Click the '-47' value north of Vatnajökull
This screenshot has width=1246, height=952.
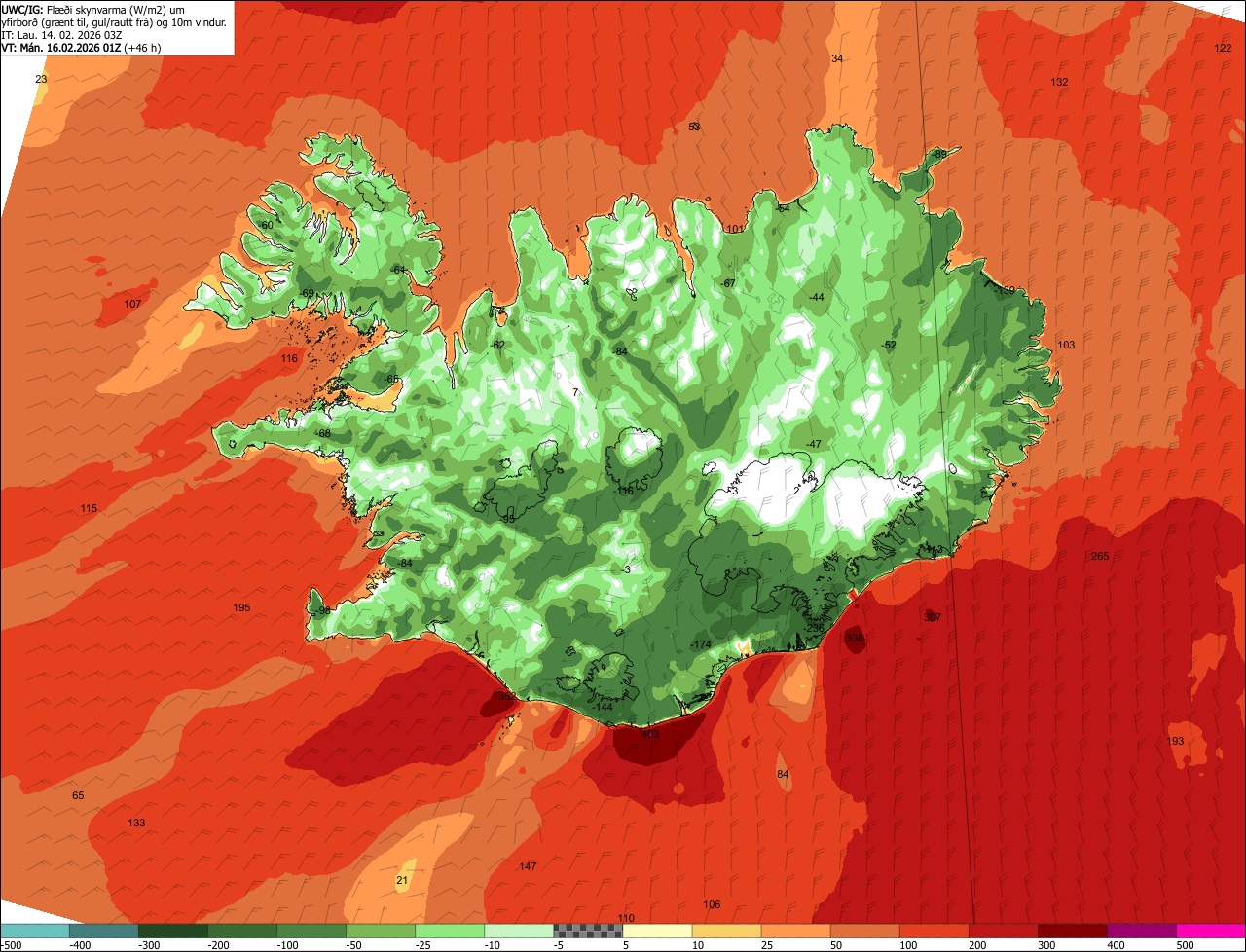814,444
